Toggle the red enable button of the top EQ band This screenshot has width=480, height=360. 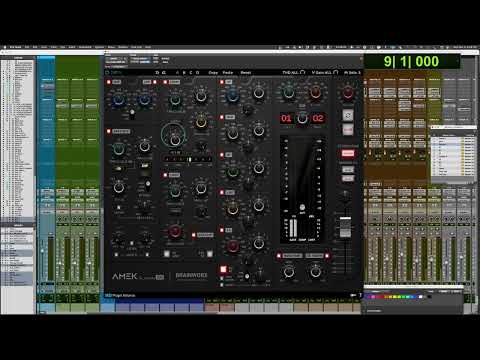point(222,82)
